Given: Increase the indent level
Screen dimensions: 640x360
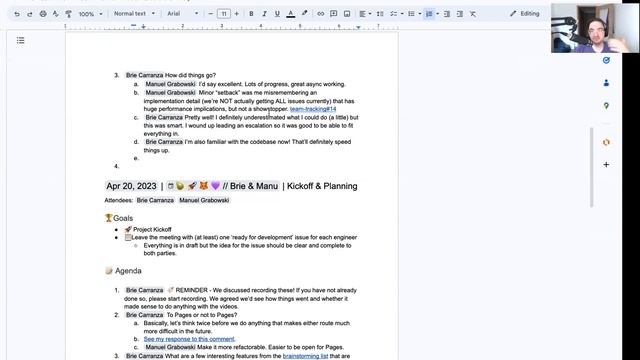Looking at the screenshot, I should pos(460,14).
